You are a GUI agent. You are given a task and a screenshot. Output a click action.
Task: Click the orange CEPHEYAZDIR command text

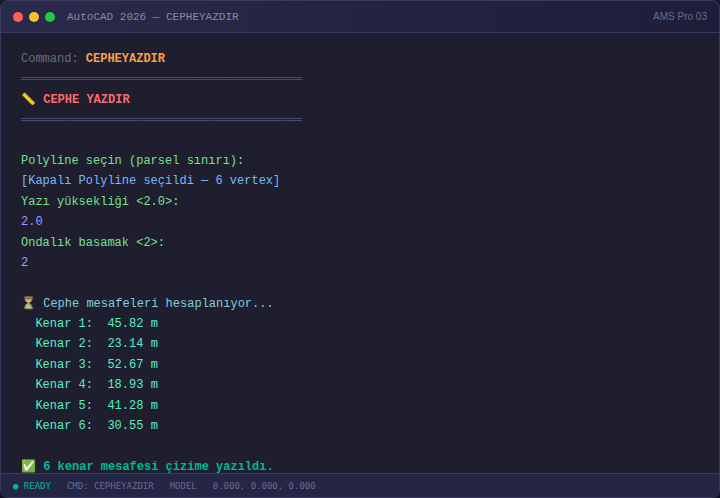coord(125,58)
